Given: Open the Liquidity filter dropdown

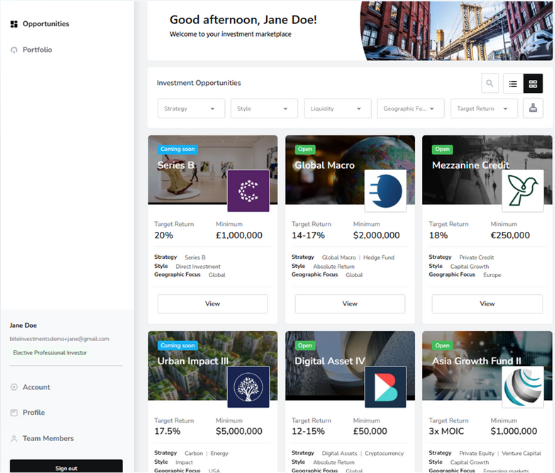Looking at the screenshot, I should tap(338, 108).
